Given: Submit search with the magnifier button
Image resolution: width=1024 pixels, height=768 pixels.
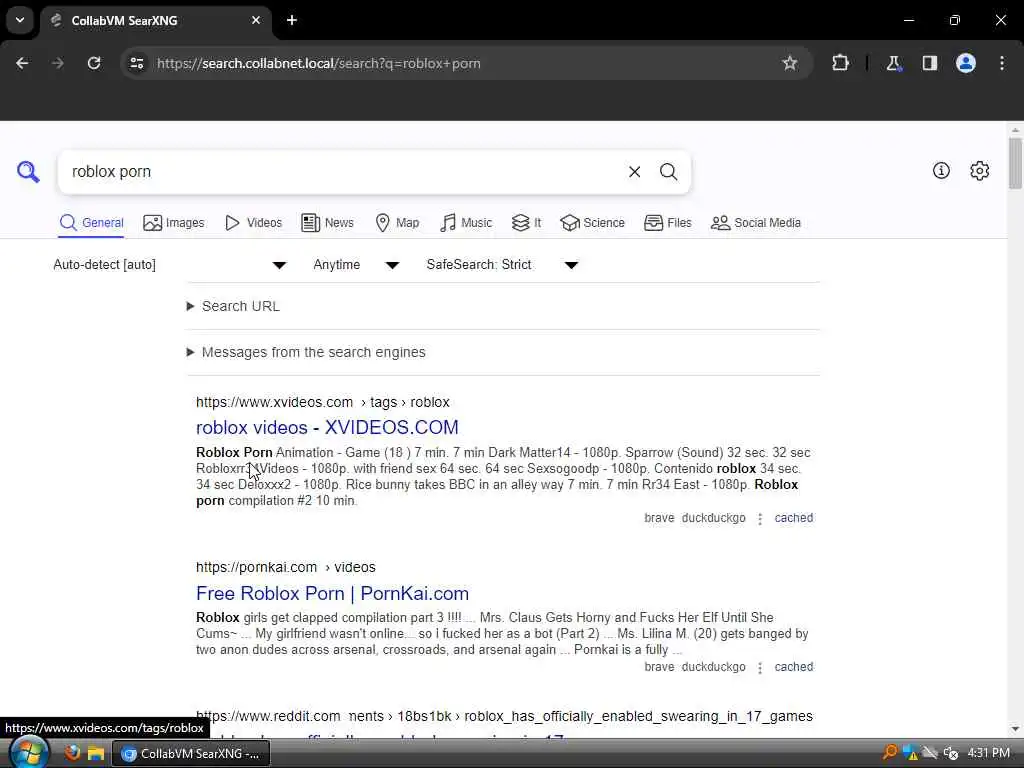Looking at the screenshot, I should tap(668, 172).
